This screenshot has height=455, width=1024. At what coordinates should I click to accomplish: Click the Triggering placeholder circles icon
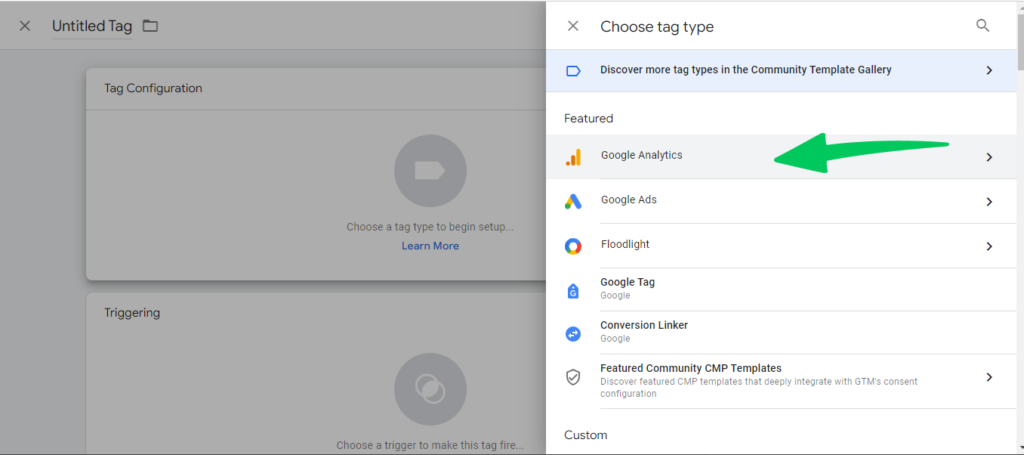(430, 389)
